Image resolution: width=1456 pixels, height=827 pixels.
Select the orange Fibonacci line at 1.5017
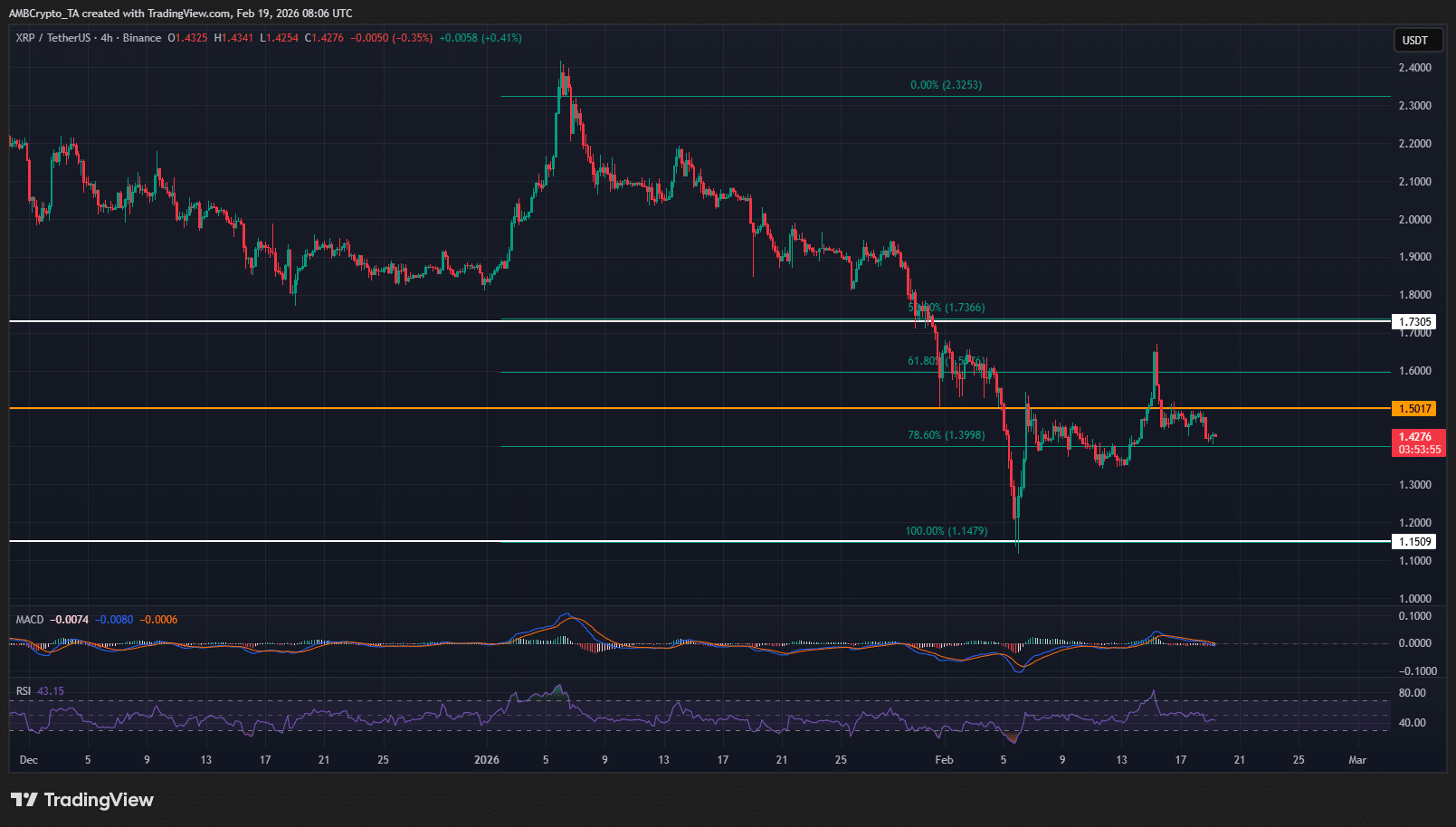pos(633,409)
